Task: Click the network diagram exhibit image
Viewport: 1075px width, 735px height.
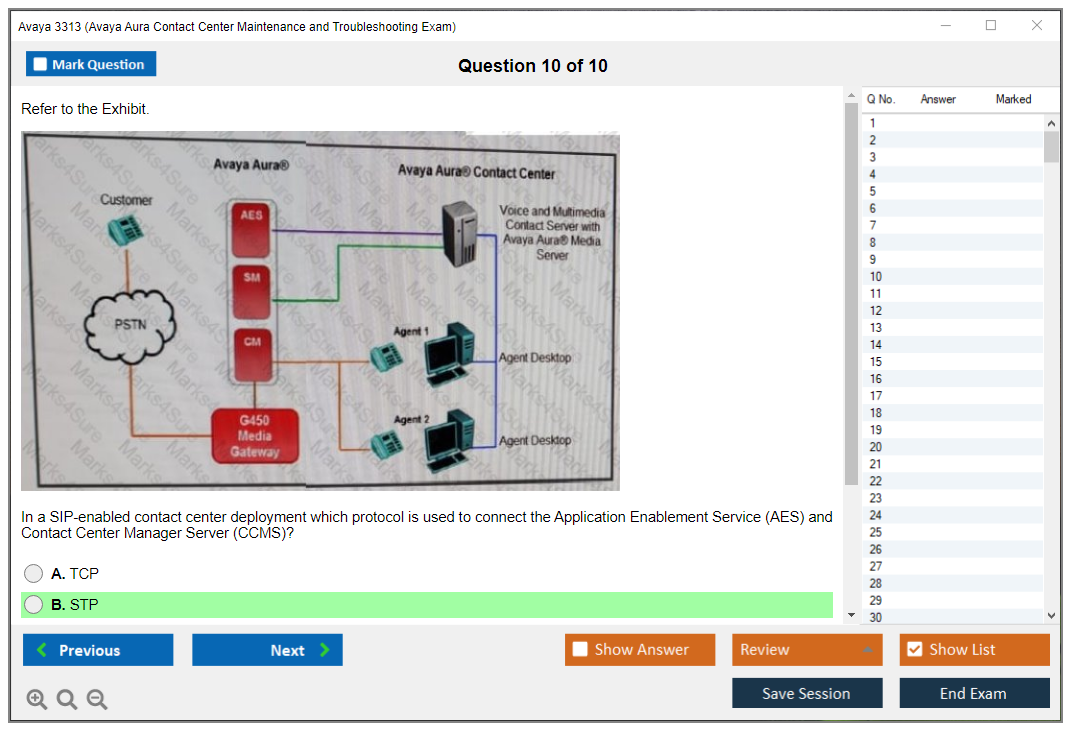Action: coord(320,311)
